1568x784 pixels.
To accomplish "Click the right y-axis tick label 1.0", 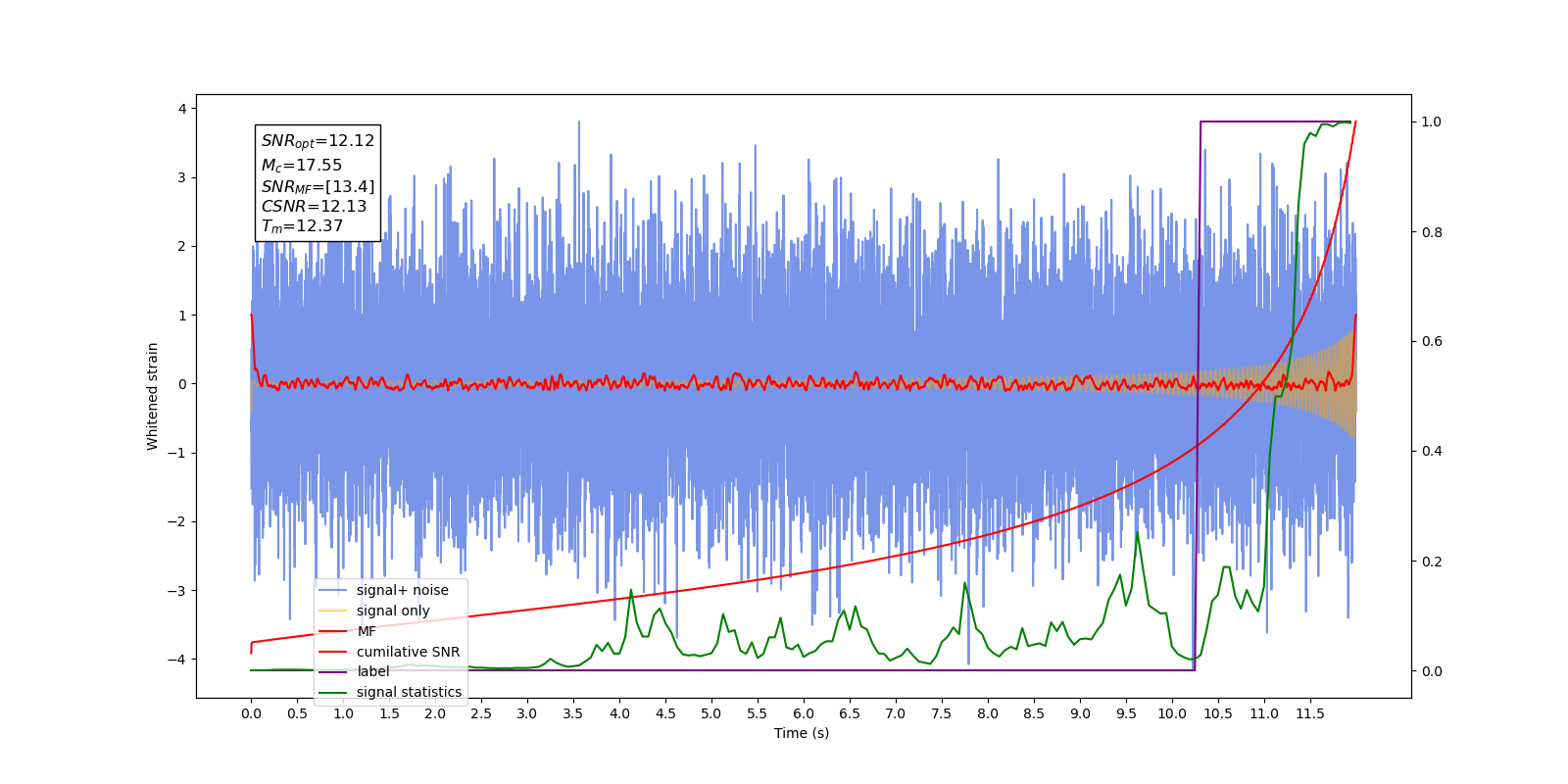I will (1432, 122).
